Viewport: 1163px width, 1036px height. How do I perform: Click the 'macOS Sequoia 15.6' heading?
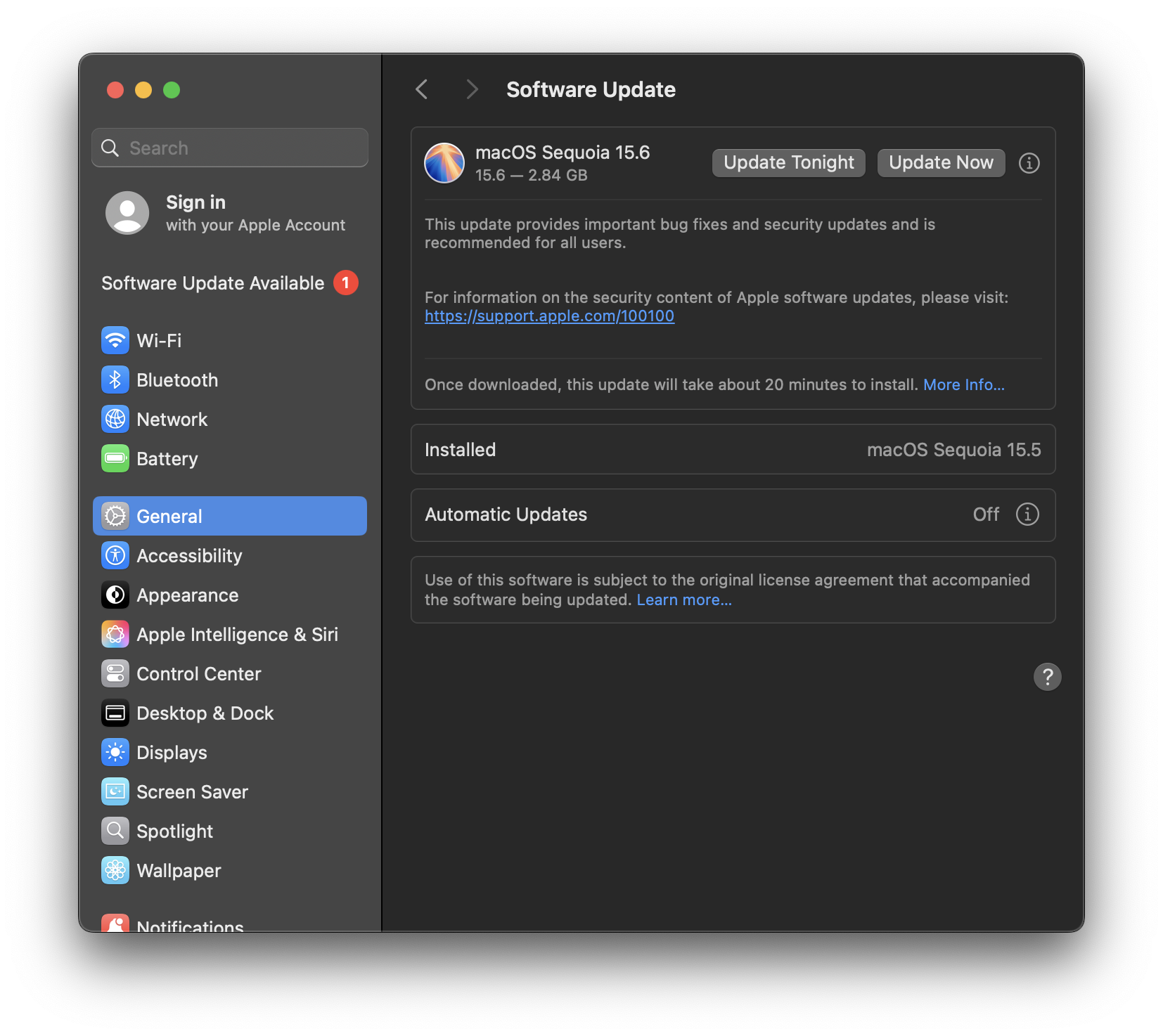tap(563, 153)
